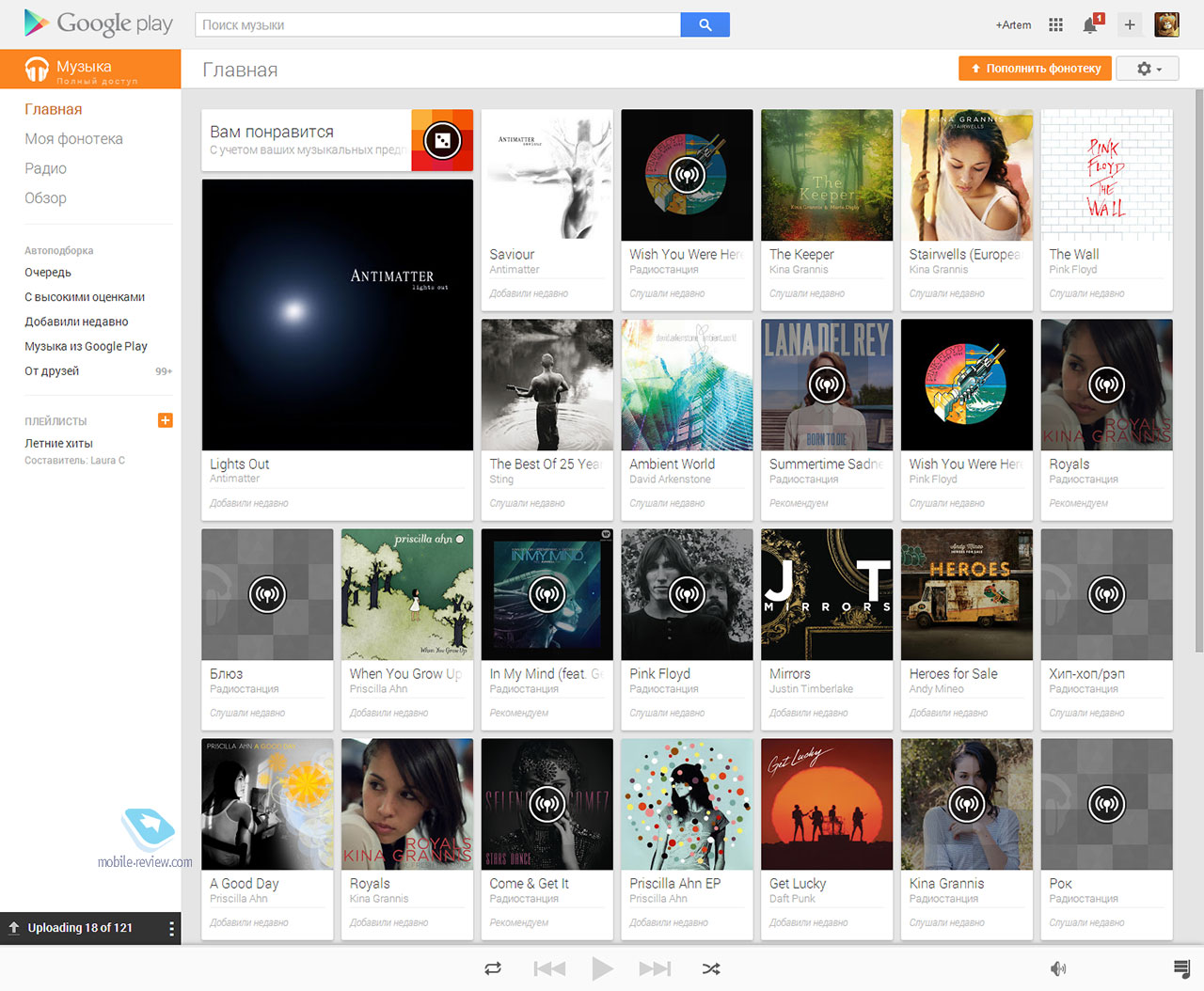Viewport: 1204px width, 991px height.
Task: Click the Пополнить фонотеку button
Action: point(1035,69)
